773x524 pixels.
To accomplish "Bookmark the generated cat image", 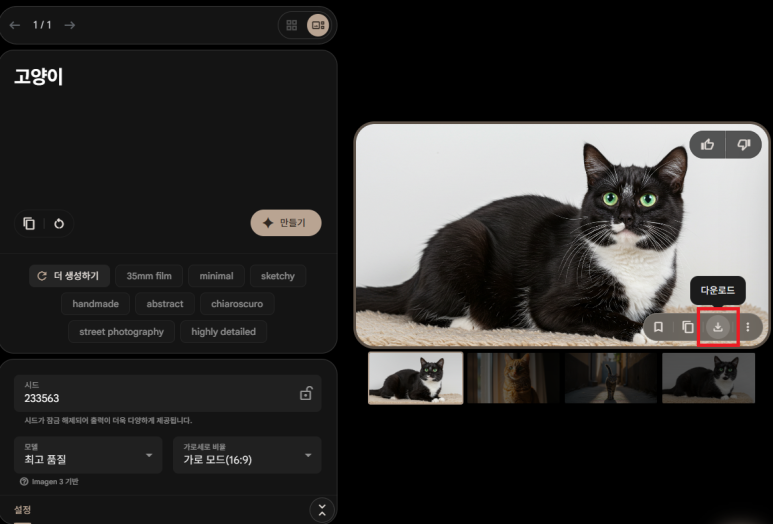I will click(658, 327).
